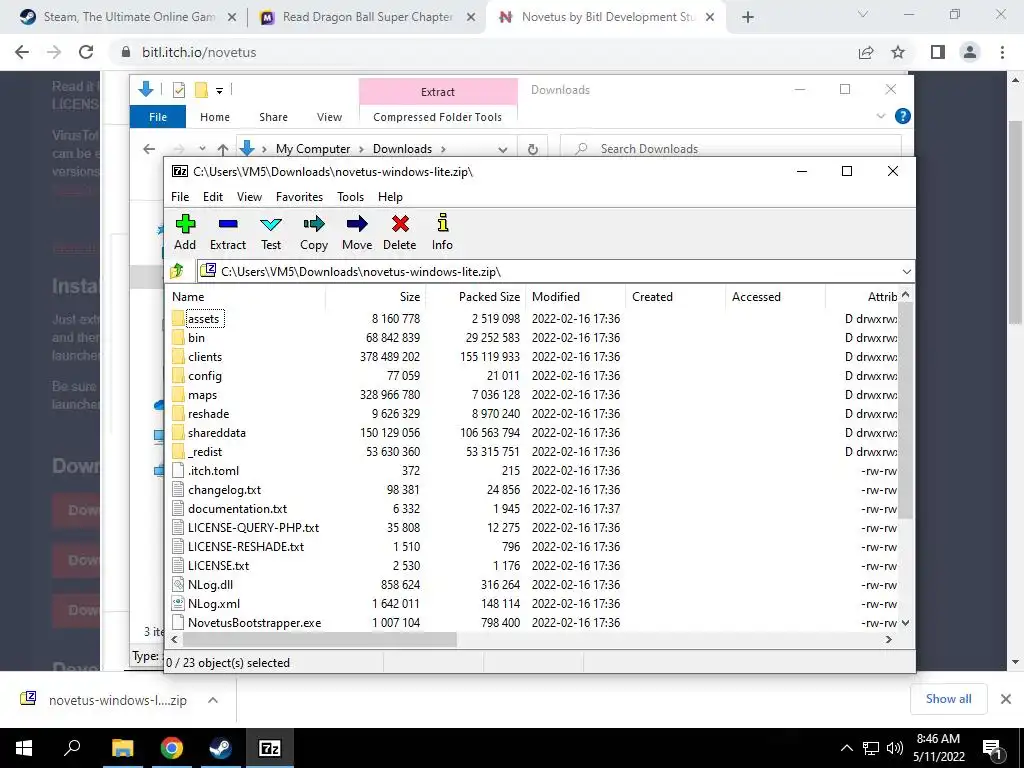Open the 7-Zip Help menu
Screen dimensions: 1024x768
coord(390,197)
